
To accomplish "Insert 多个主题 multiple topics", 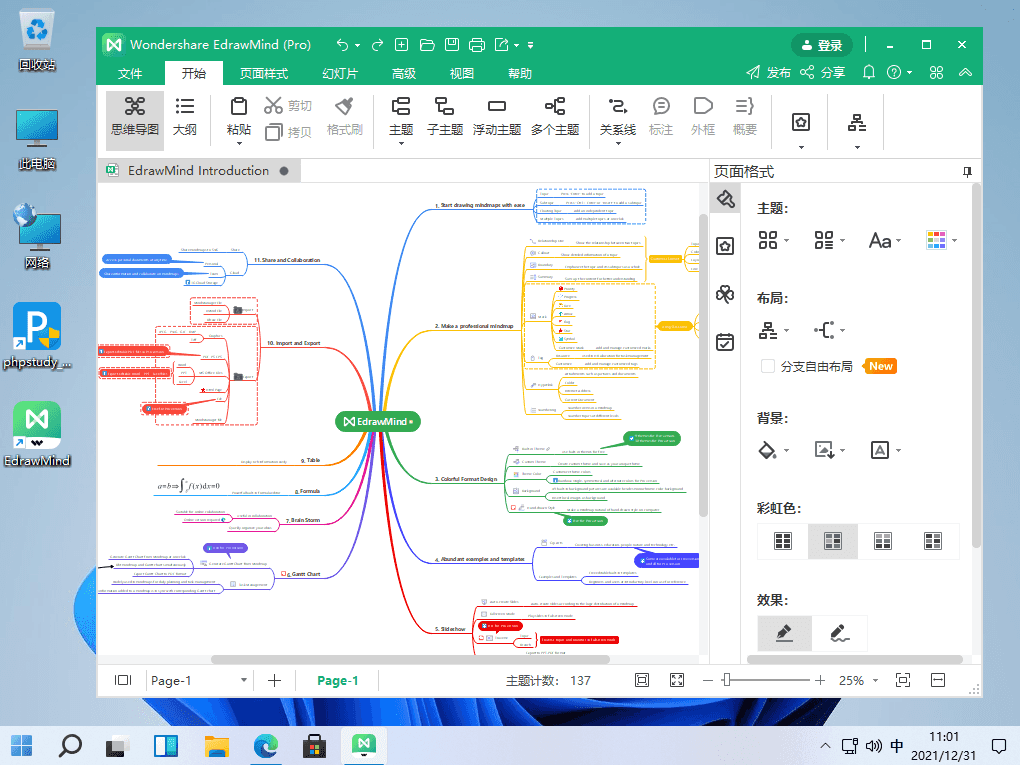I will tap(555, 117).
